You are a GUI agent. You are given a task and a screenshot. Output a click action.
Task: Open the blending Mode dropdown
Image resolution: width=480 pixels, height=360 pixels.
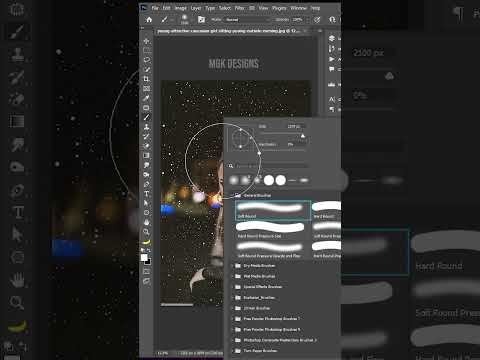point(247,20)
